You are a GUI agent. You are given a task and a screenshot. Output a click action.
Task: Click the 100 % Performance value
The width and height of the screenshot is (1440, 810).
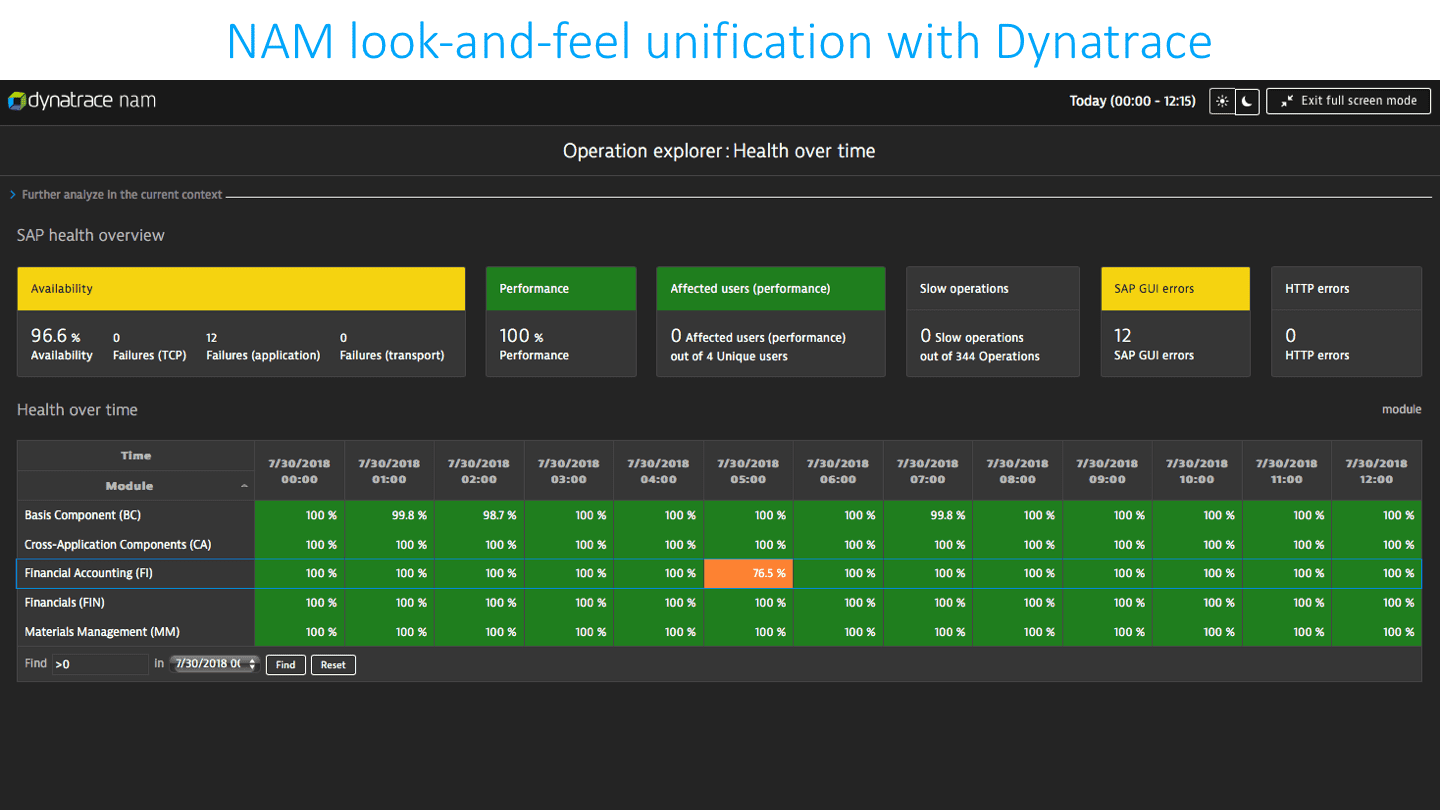(534, 345)
